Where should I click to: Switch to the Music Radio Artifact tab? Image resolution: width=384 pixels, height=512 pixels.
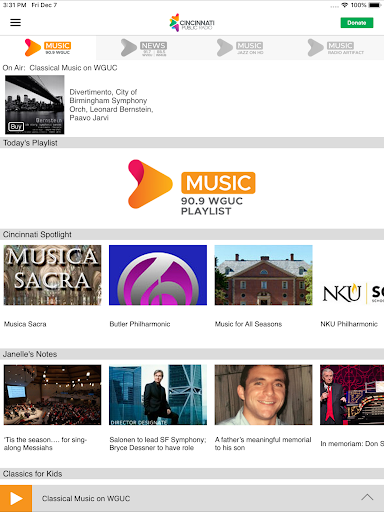(x=336, y=48)
